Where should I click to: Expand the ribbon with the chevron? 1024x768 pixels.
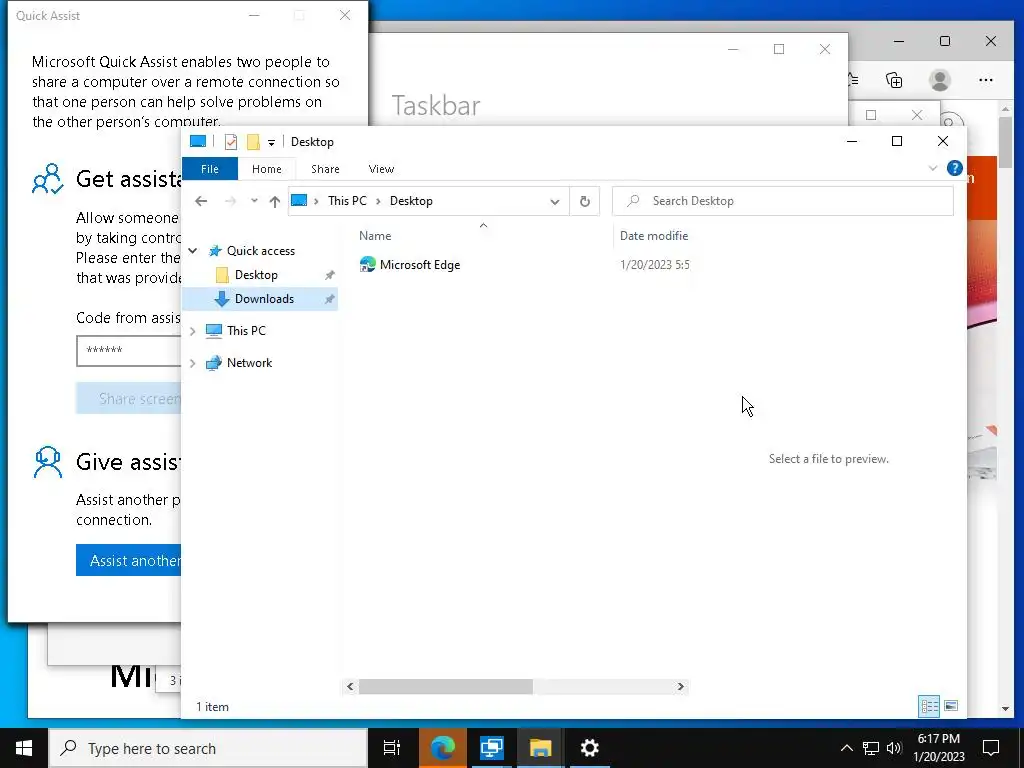pyautogui.click(x=933, y=168)
